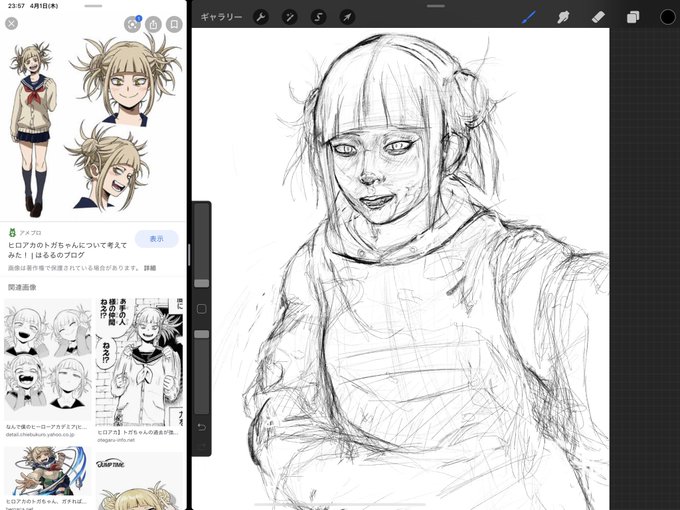Viewport: 680px width, 510px height.
Task: Open the Adjustments magic wand menu
Action: [x=289, y=17]
